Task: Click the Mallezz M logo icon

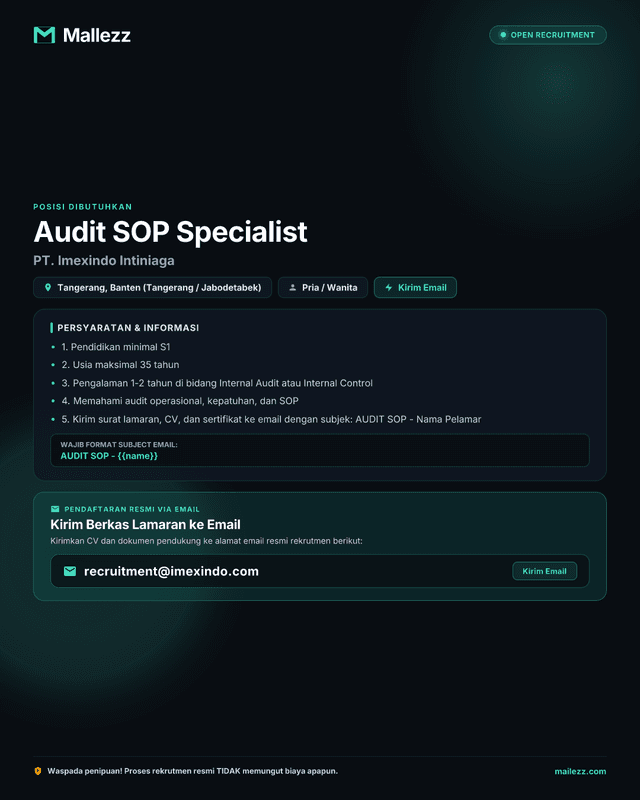Action: pos(44,35)
